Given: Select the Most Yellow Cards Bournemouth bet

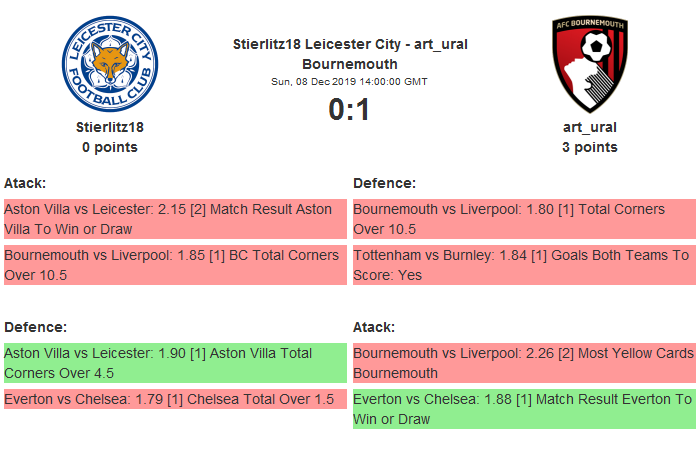Looking at the screenshot, I should pyautogui.click(x=523, y=363).
